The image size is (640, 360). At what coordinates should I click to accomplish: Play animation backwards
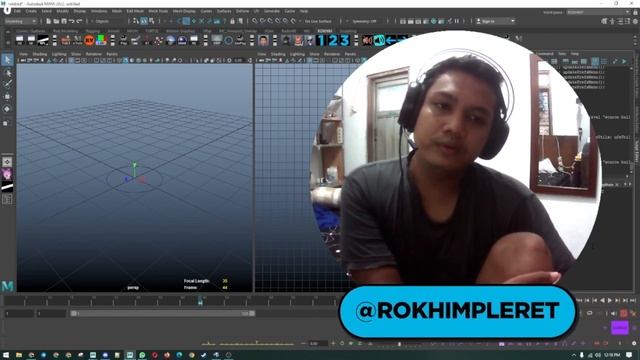pos(602,300)
